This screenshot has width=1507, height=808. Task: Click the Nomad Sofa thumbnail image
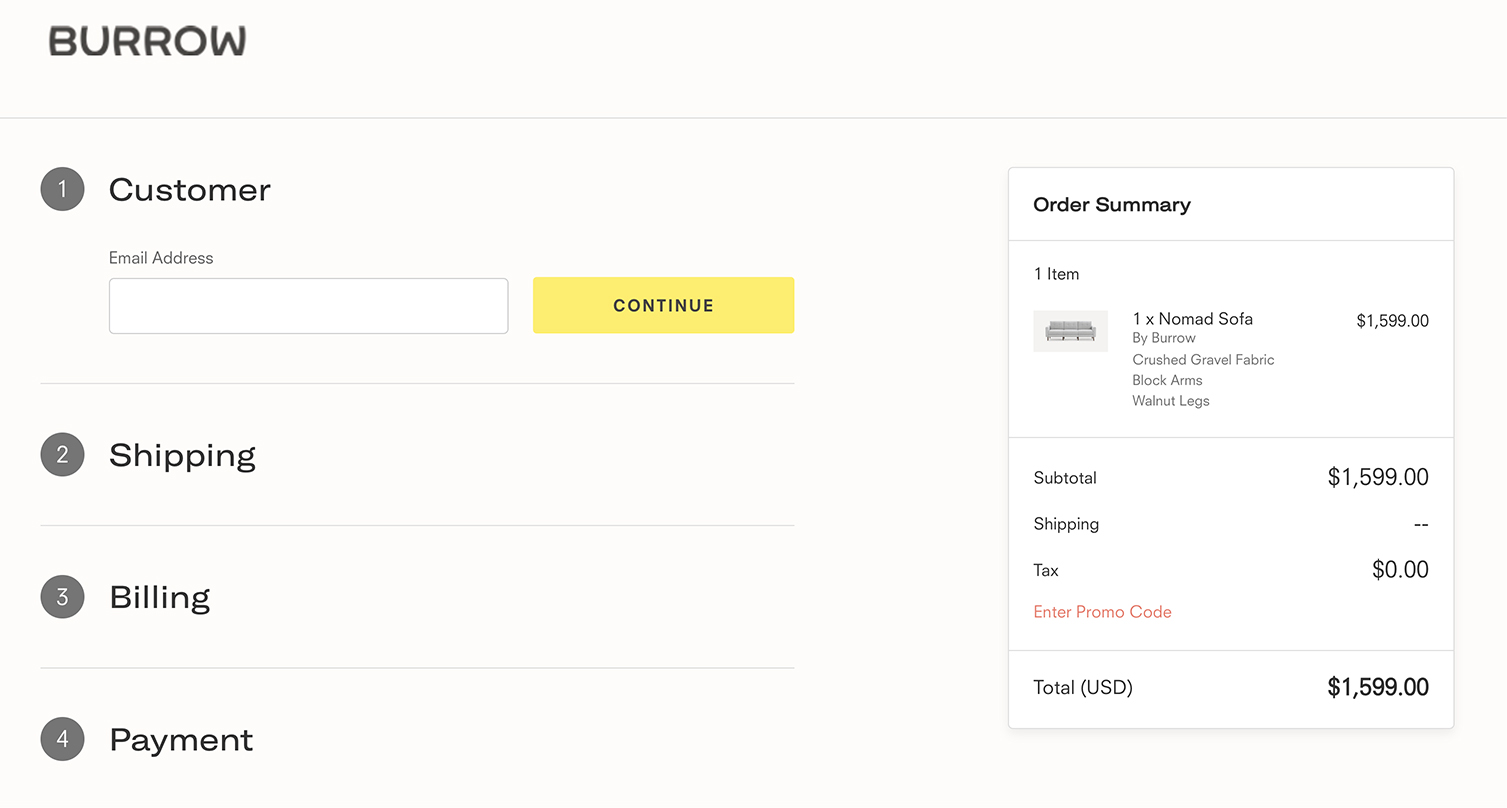(1070, 331)
